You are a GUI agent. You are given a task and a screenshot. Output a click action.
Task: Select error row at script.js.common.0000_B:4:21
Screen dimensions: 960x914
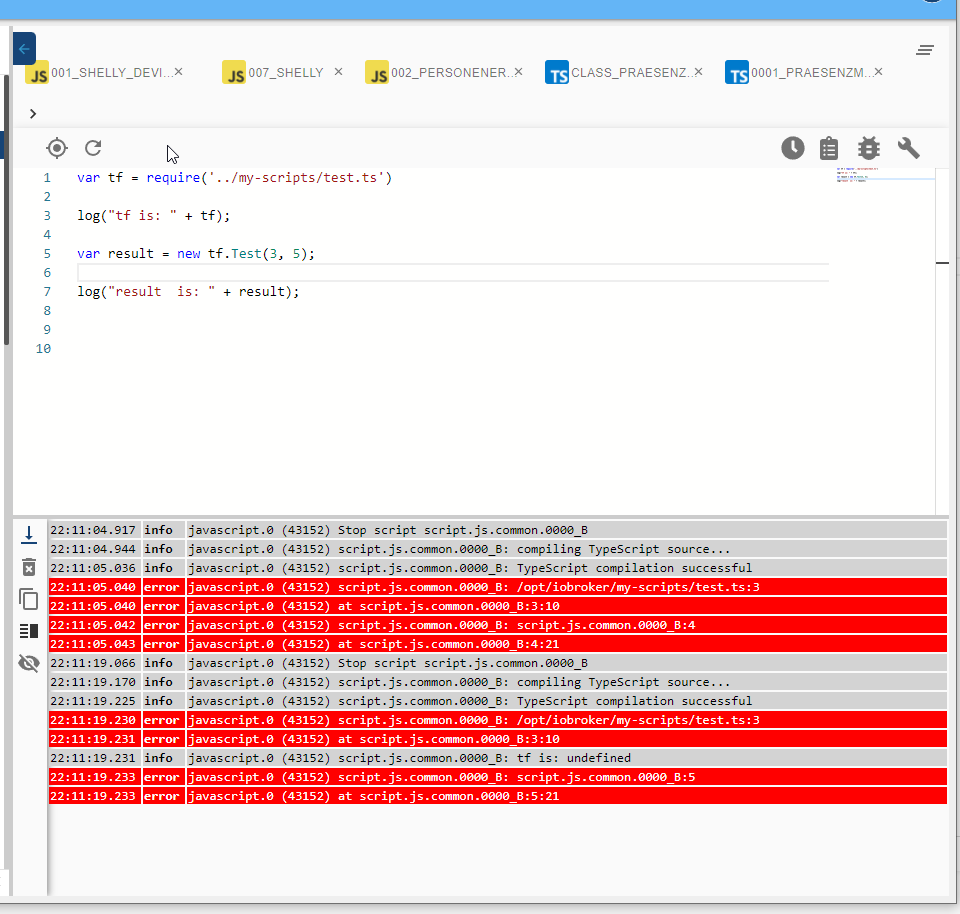click(498, 644)
